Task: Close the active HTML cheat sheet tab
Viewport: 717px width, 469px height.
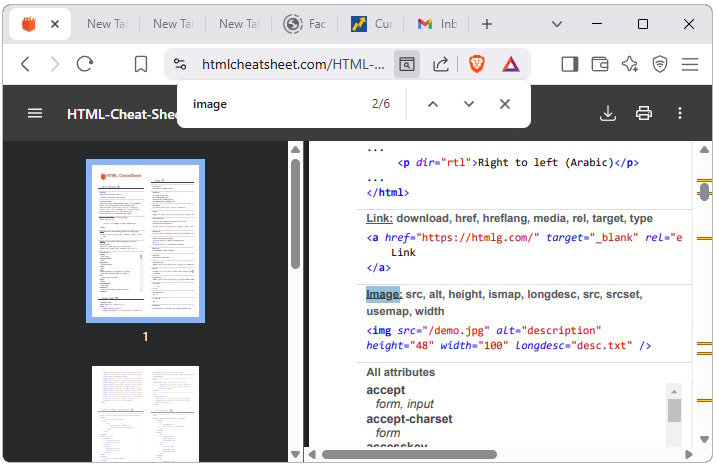Action: pyautogui.click(x=55, y=24)
